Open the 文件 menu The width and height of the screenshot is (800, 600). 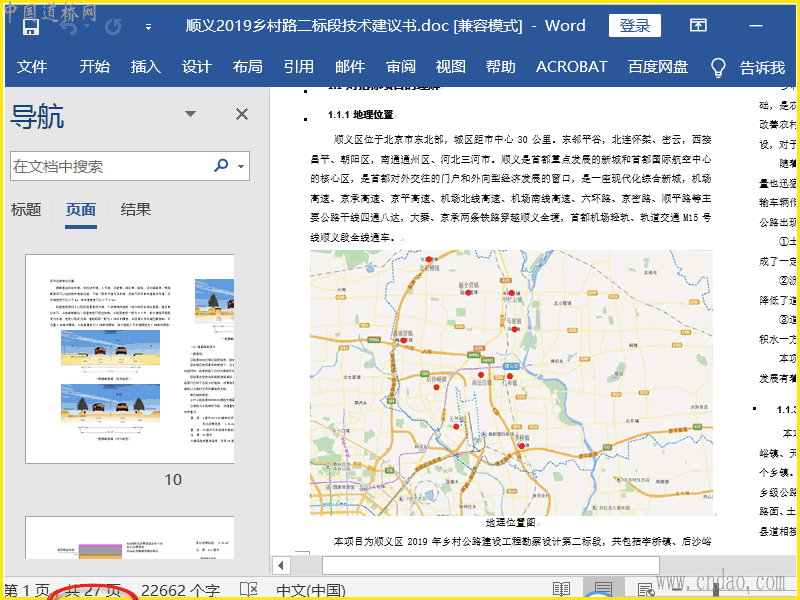(32, 67)
